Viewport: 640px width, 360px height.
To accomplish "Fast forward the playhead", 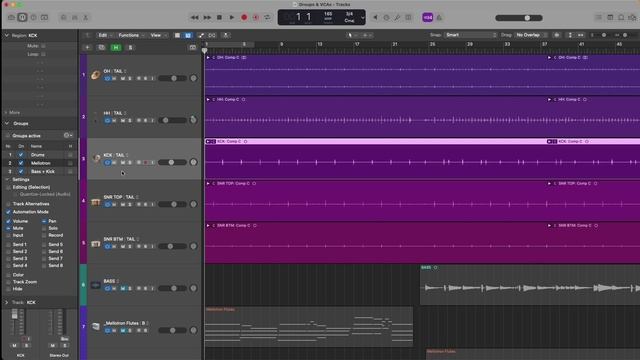I will coord(207,18).
